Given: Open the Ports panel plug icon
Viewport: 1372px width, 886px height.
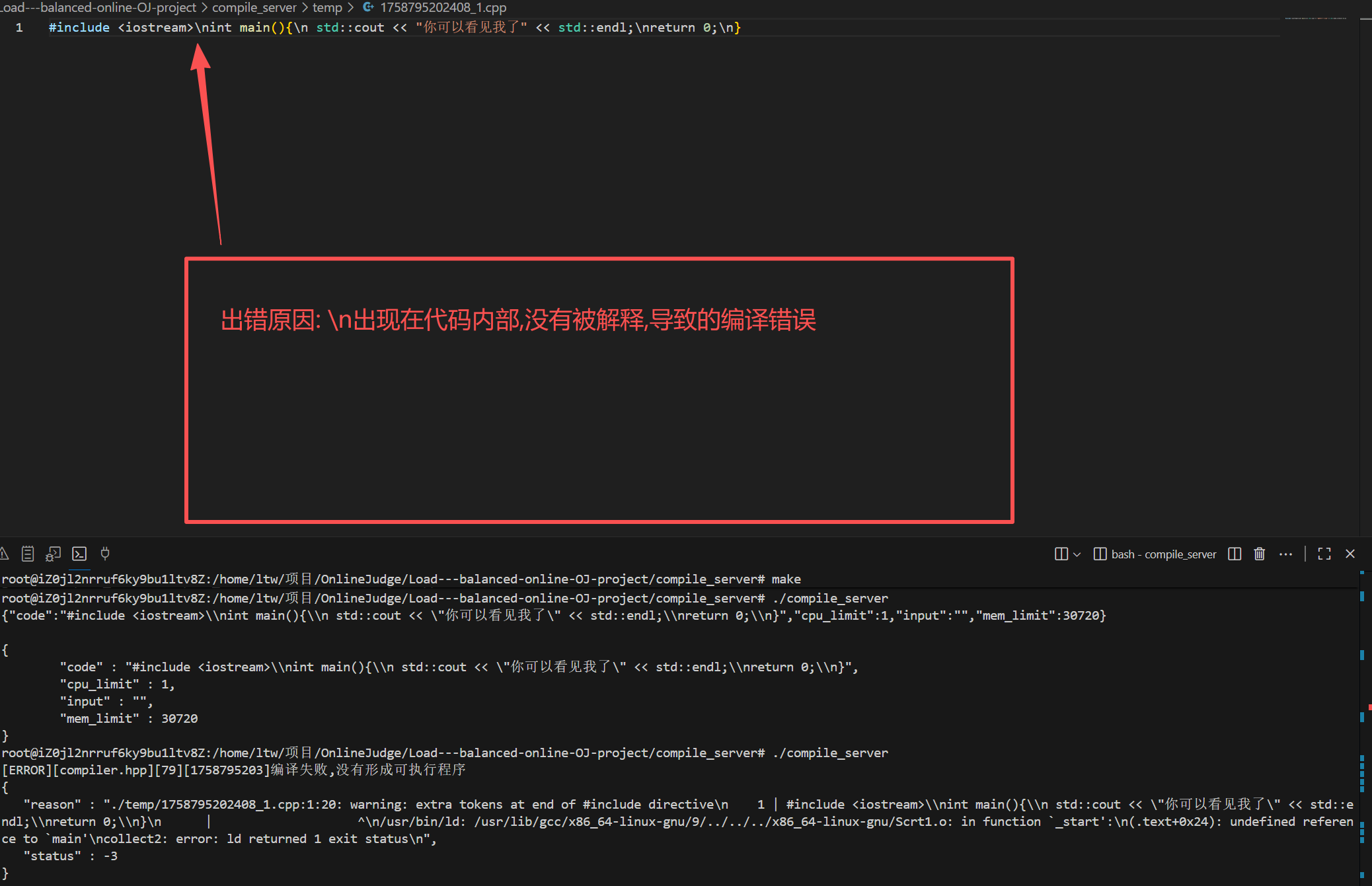Looking at the screenshot, I should tap(105, 554).
